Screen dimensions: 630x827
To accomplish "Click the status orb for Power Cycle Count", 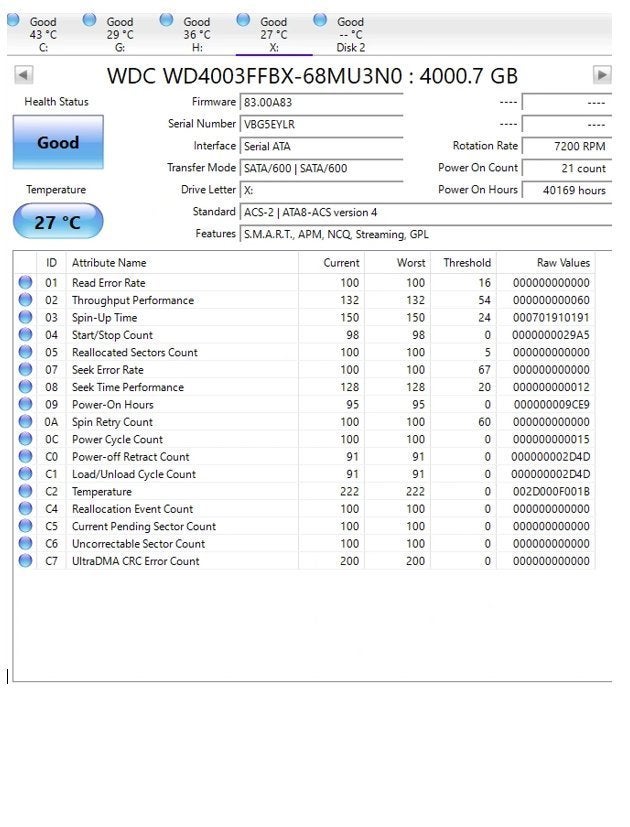I will pyautogui.click(x=25, y=439).
